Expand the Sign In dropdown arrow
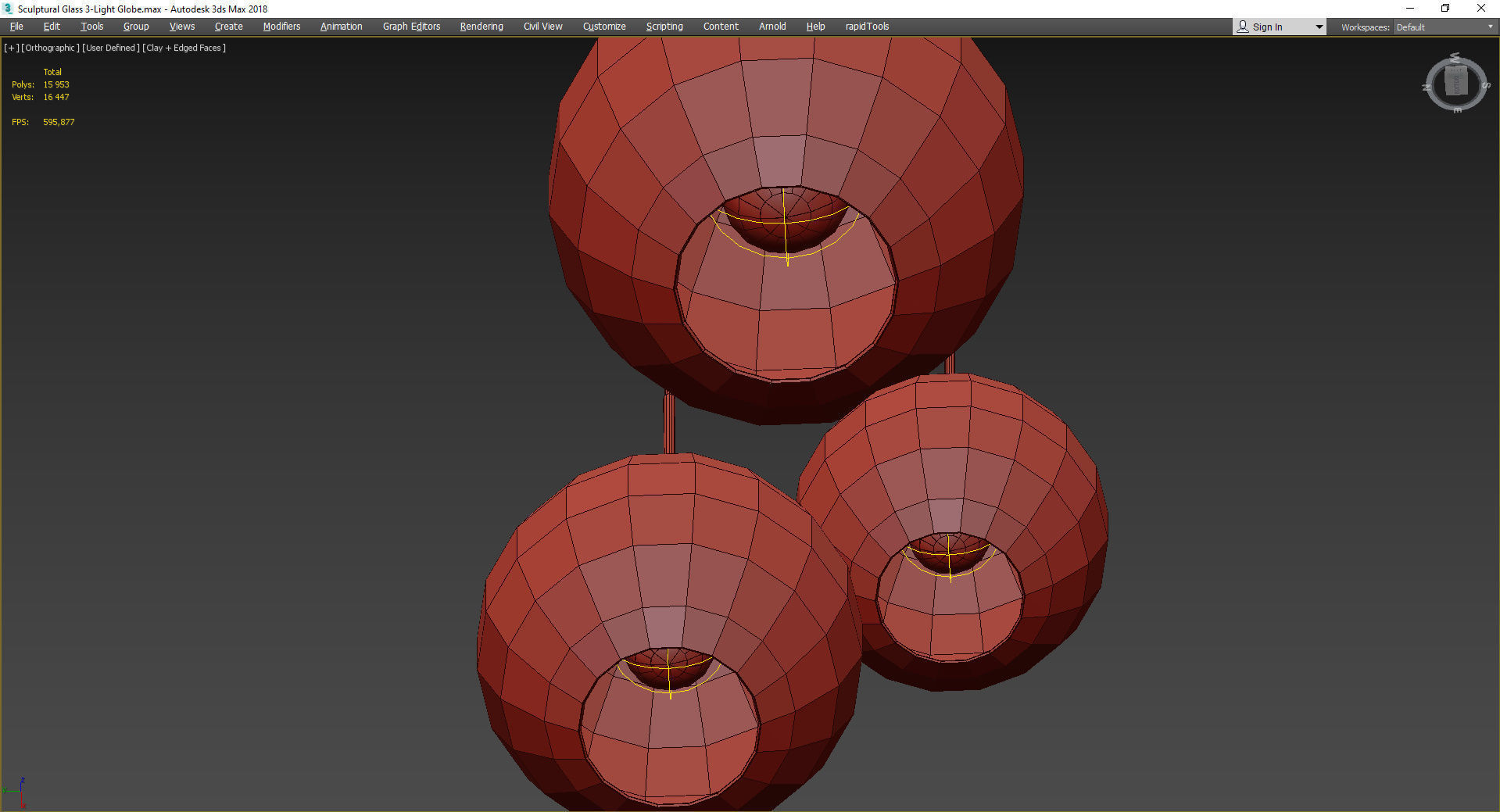The image size is (1500, 812). 1319,27
